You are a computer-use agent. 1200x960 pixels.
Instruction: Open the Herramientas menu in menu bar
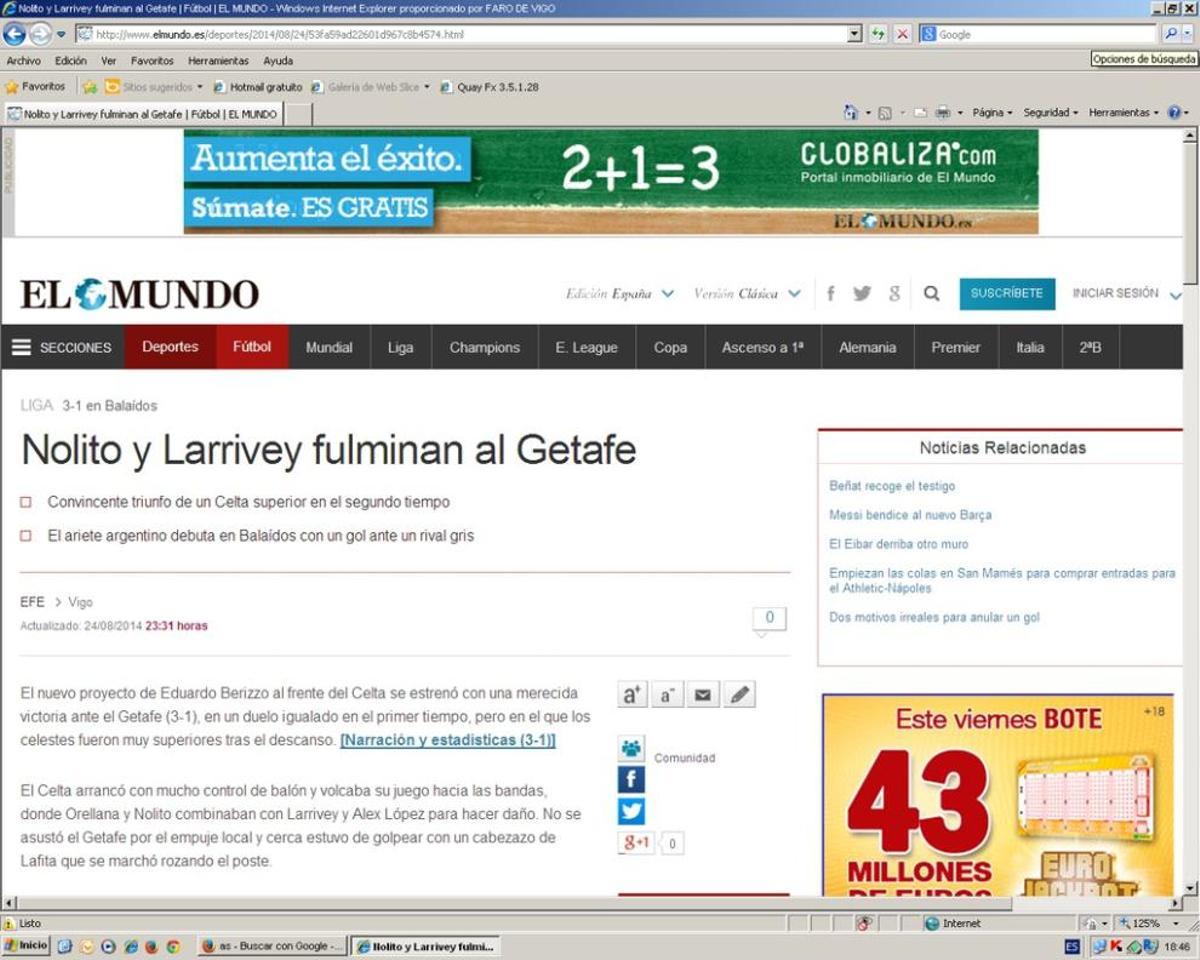point(218,61)
